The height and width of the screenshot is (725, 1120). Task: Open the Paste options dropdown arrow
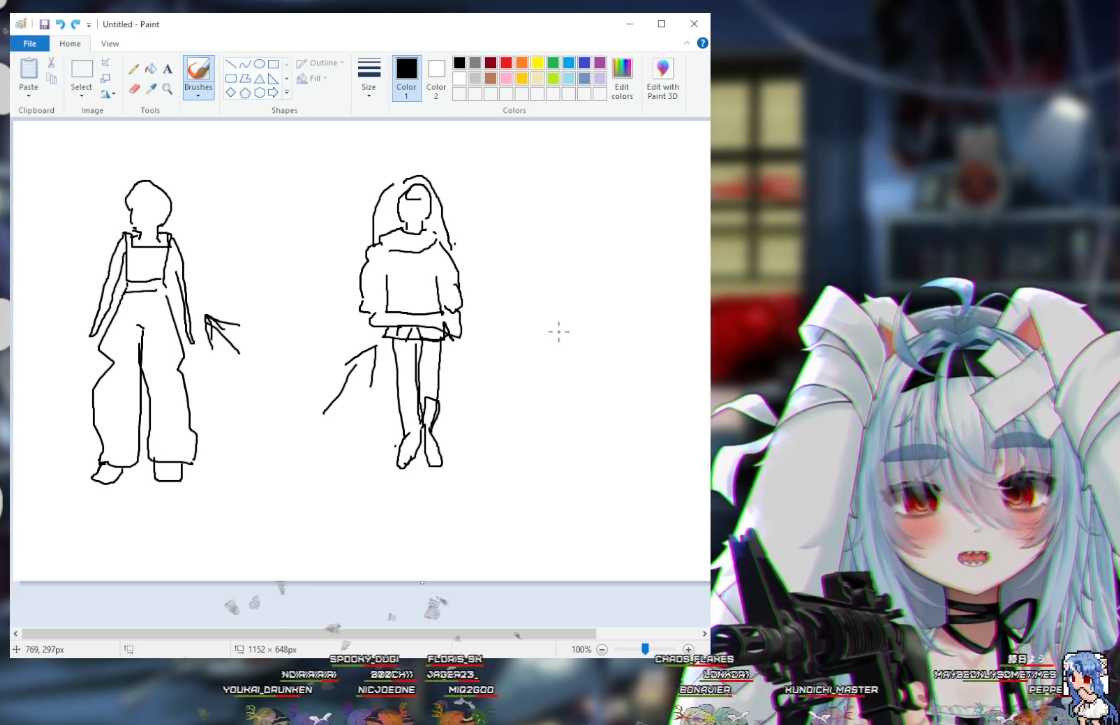click(x=29, y=96)
